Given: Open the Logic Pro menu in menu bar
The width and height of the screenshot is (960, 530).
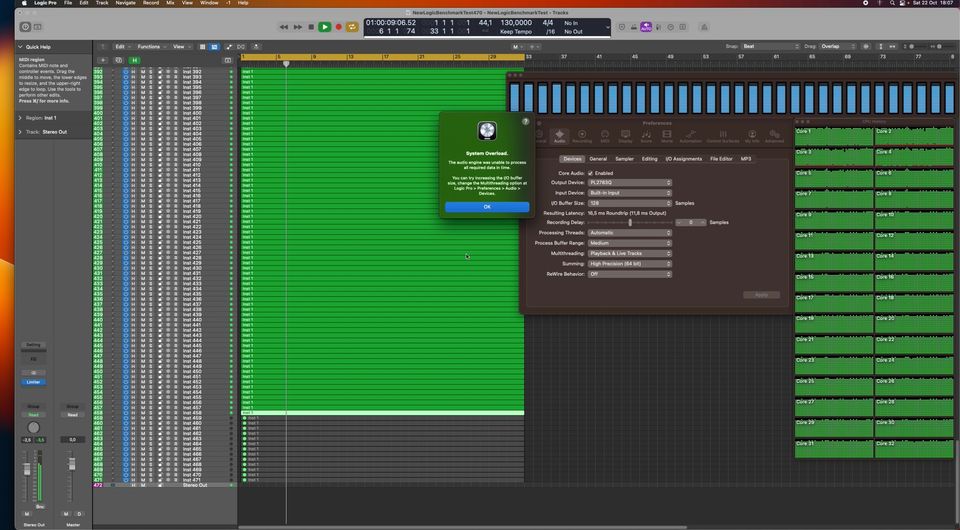Looking at the screenshot, I should tap(45, 3).
